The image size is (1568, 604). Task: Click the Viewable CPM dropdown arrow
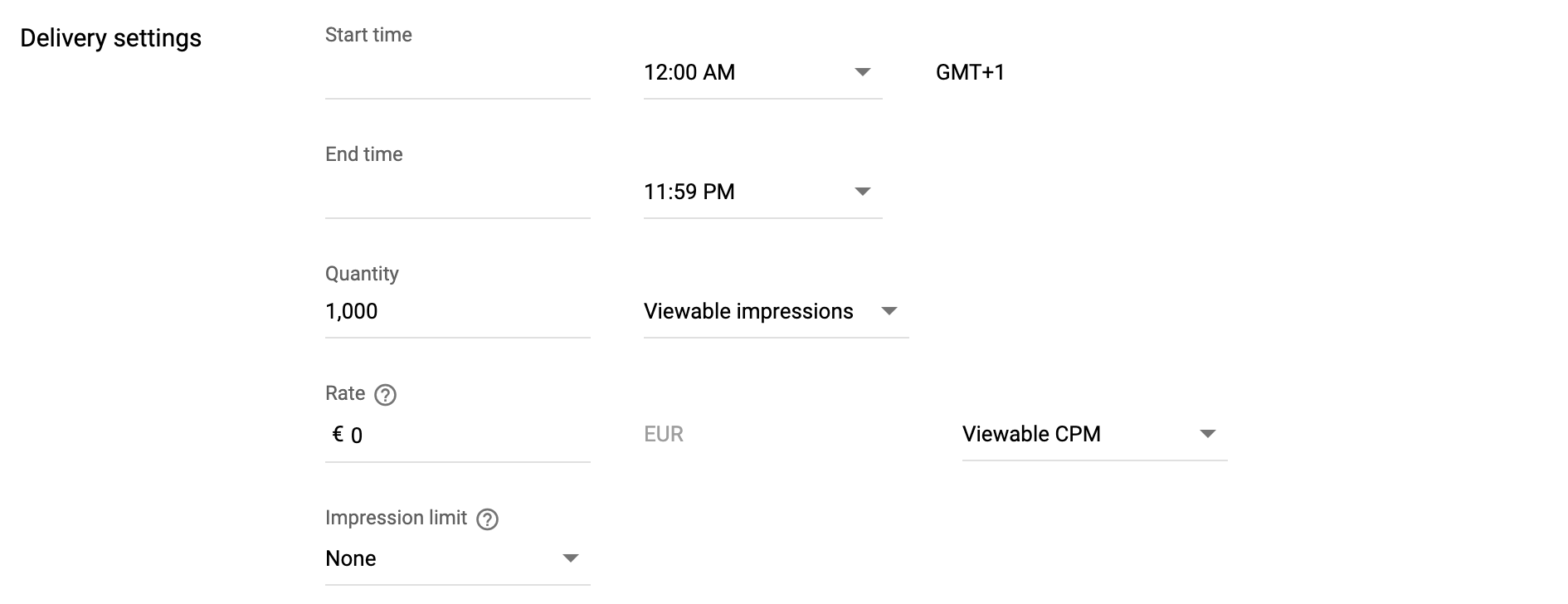point(1208,434)
